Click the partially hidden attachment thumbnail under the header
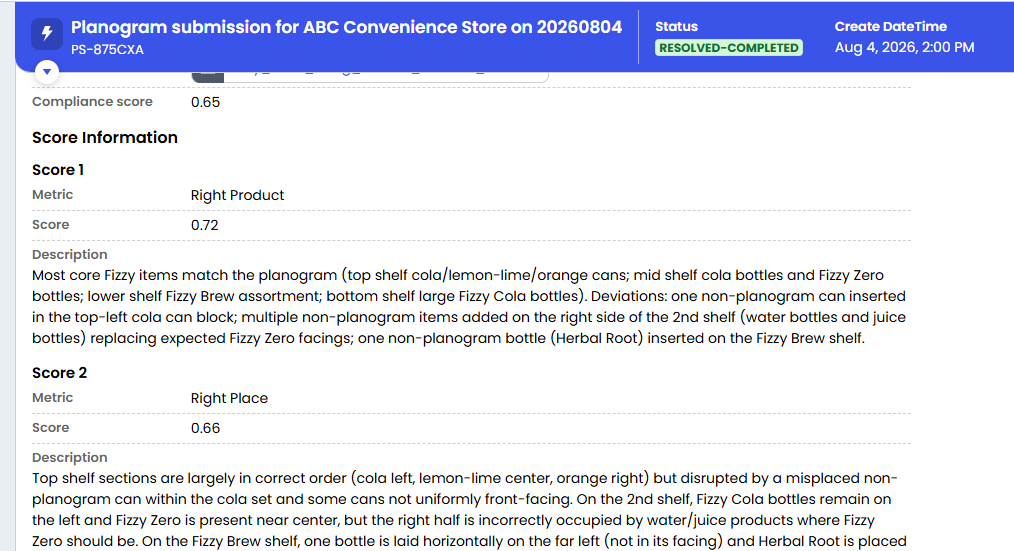 tap(208, 77)
